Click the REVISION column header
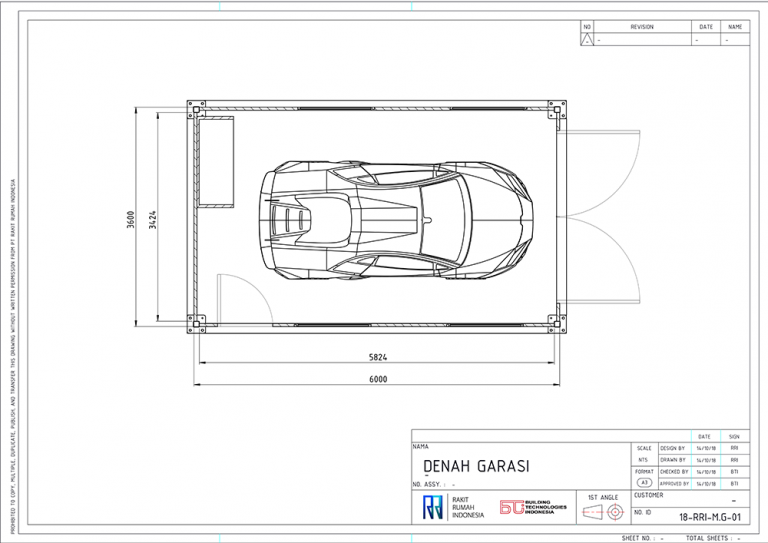The height and width of the screenshot is (543, 768). 641,27
